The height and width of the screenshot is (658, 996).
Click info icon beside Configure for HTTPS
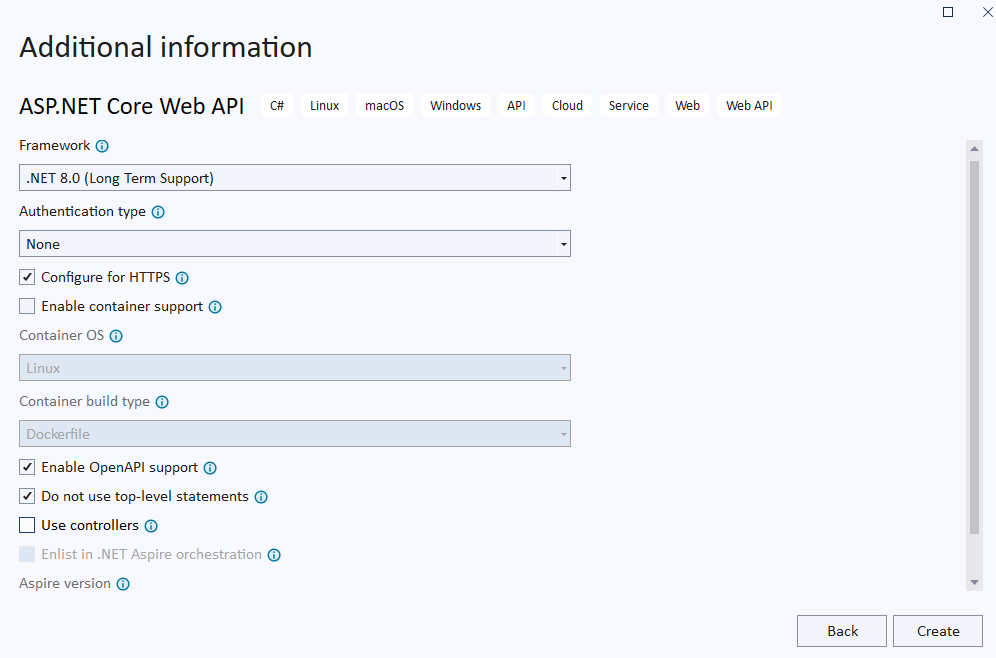point(182,278)
